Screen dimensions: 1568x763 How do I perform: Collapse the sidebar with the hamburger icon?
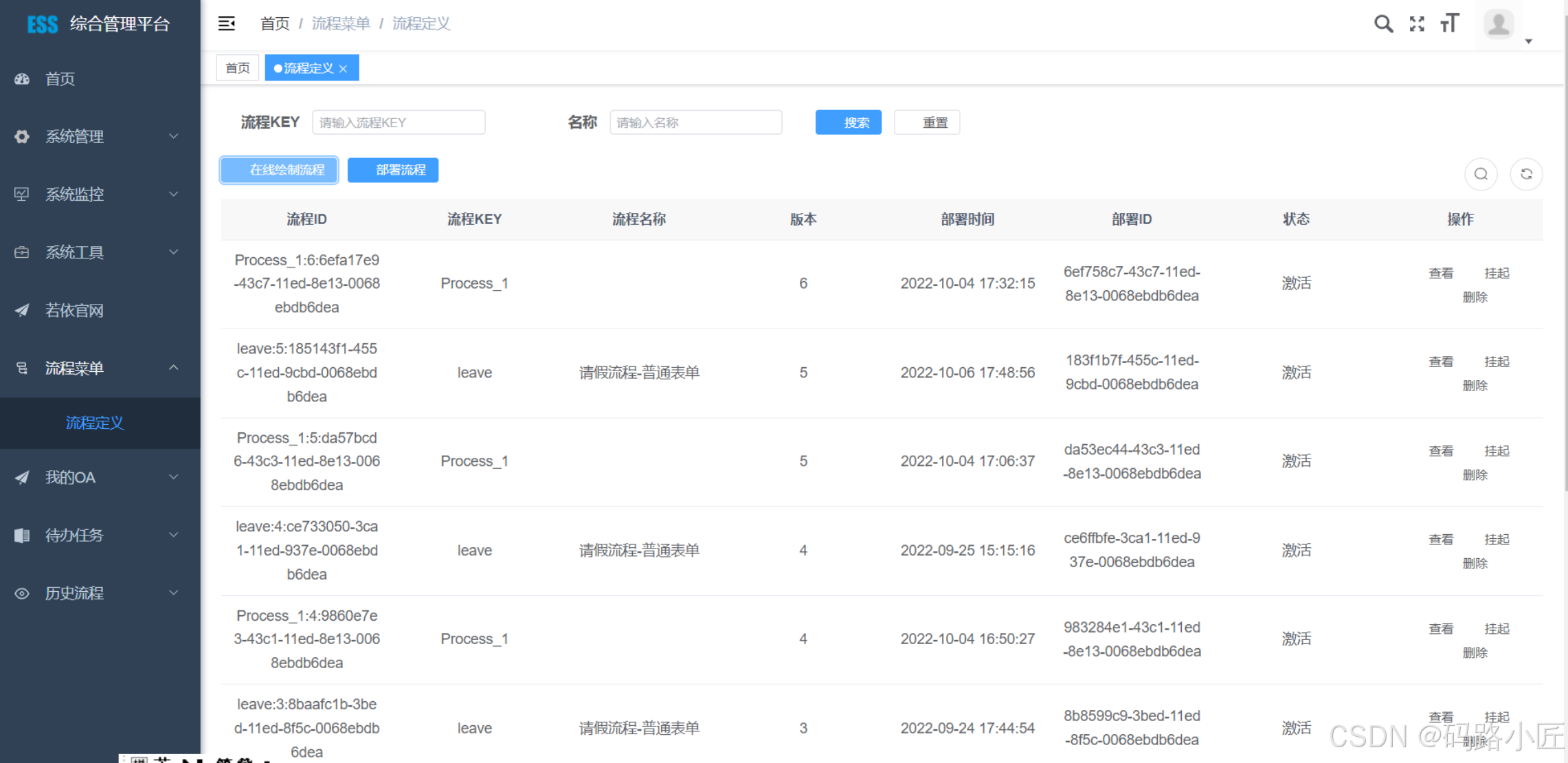227,23
